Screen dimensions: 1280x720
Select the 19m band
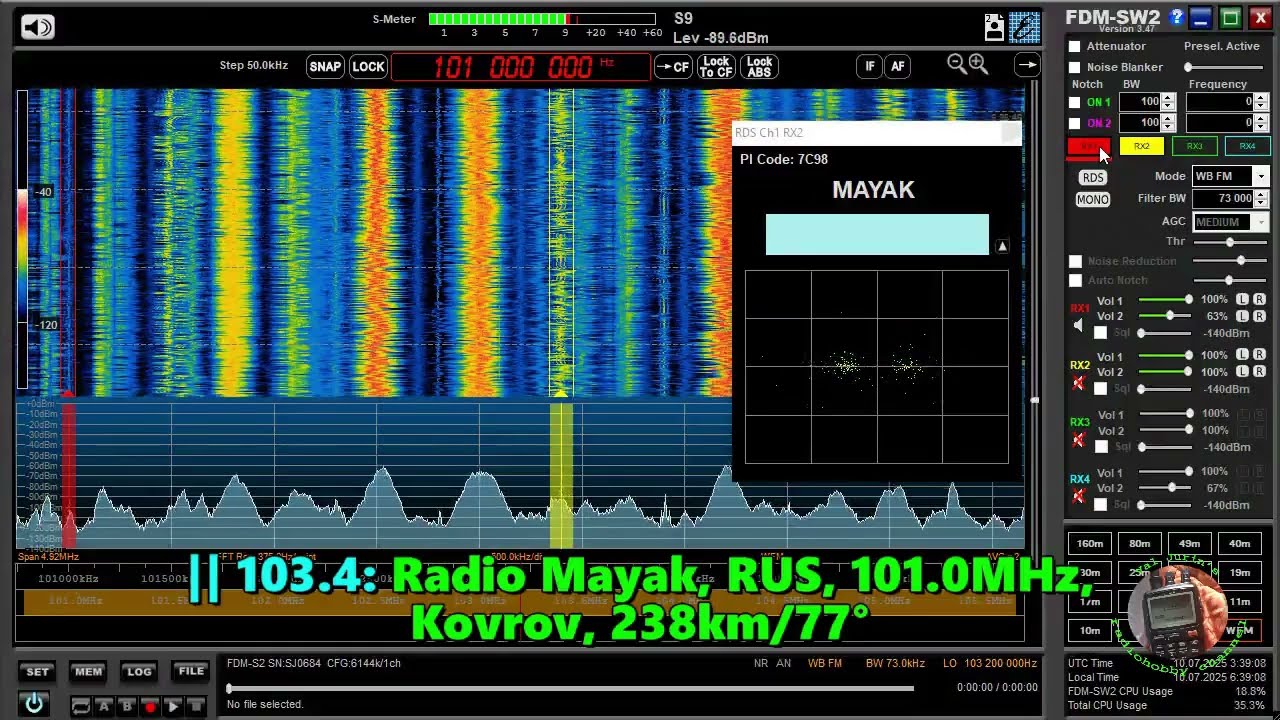click(x=1240, y=573)
